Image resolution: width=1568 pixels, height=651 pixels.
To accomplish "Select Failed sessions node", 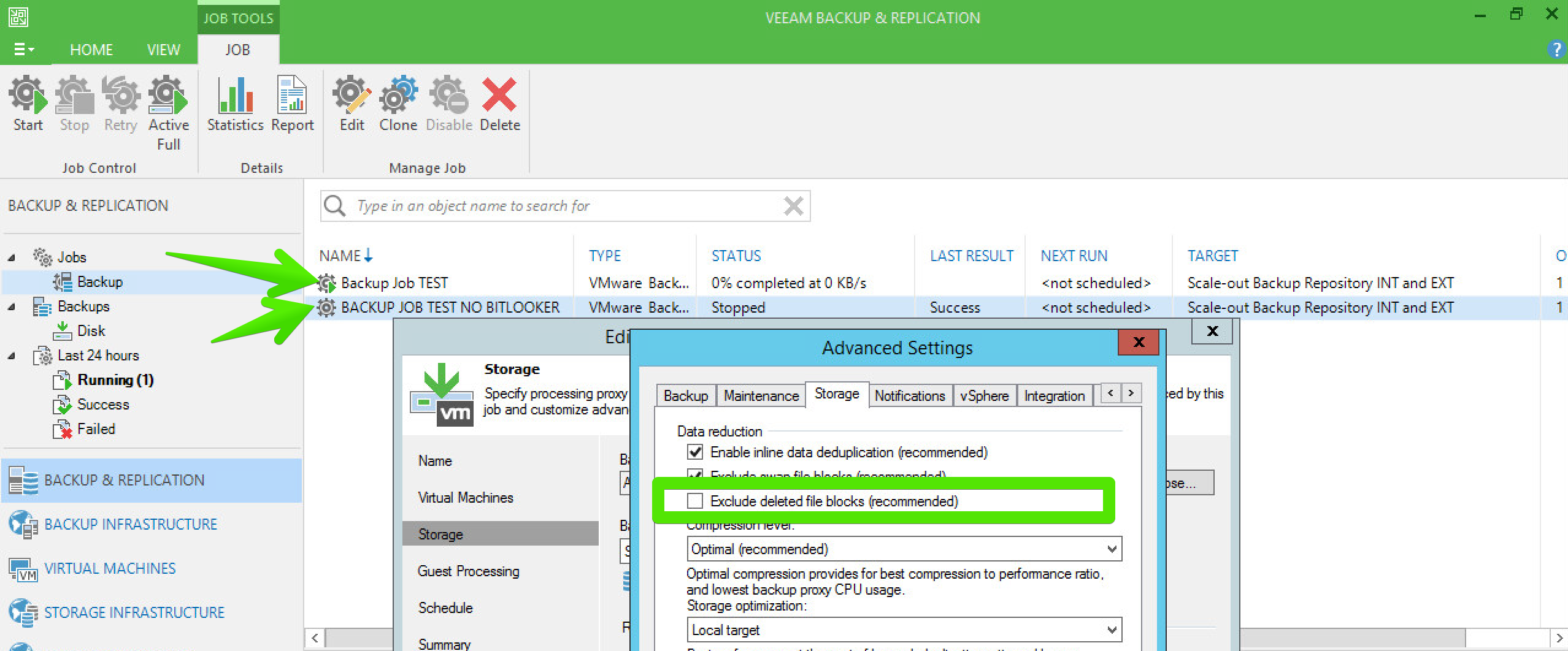I will (96, 429).
